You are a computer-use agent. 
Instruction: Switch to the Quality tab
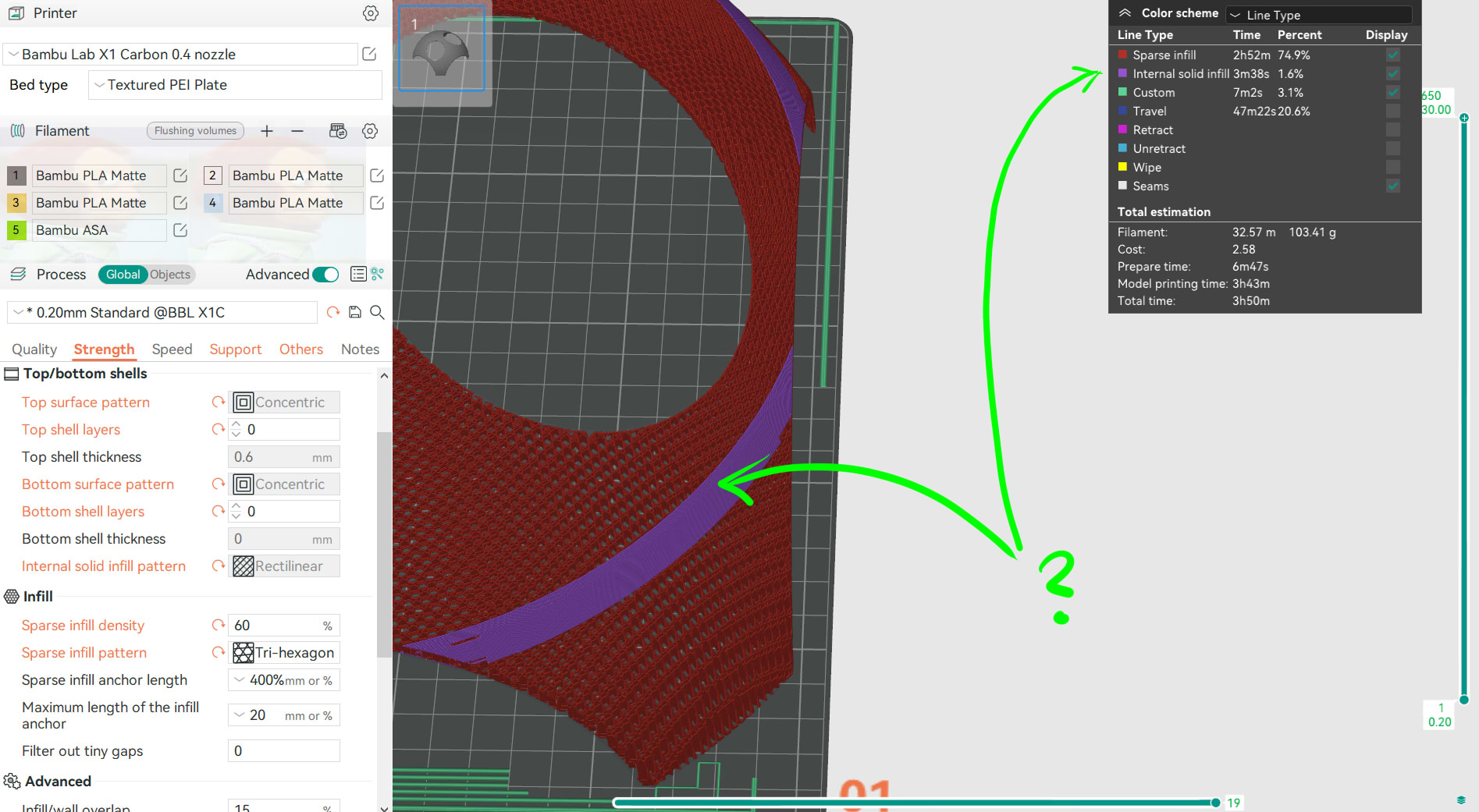pyautogui.click(x=34, y=349)
